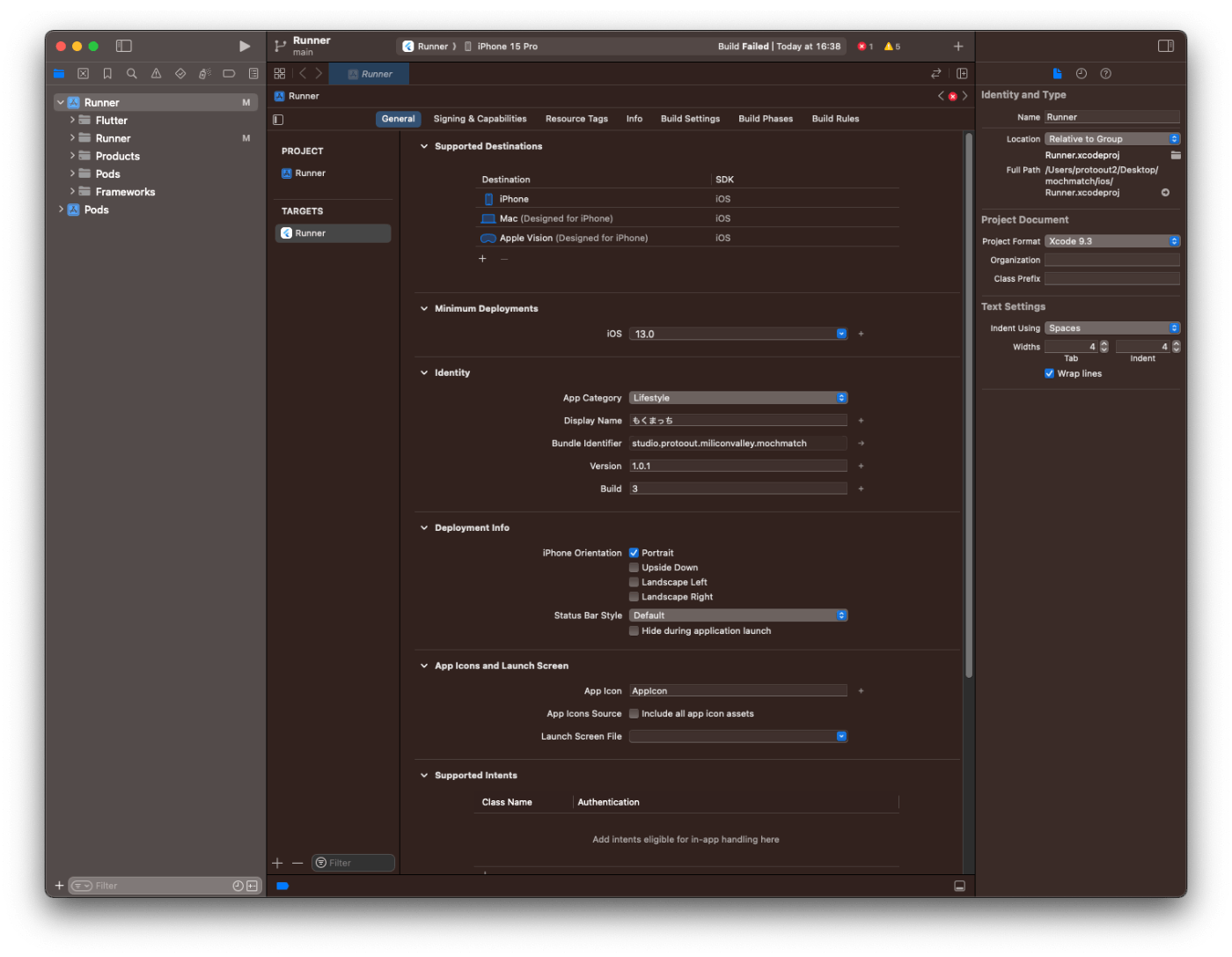The width and height of the screenshot is (1232, 957).
Task: Show the History inspector clock icon
Action: [1082, 74]
